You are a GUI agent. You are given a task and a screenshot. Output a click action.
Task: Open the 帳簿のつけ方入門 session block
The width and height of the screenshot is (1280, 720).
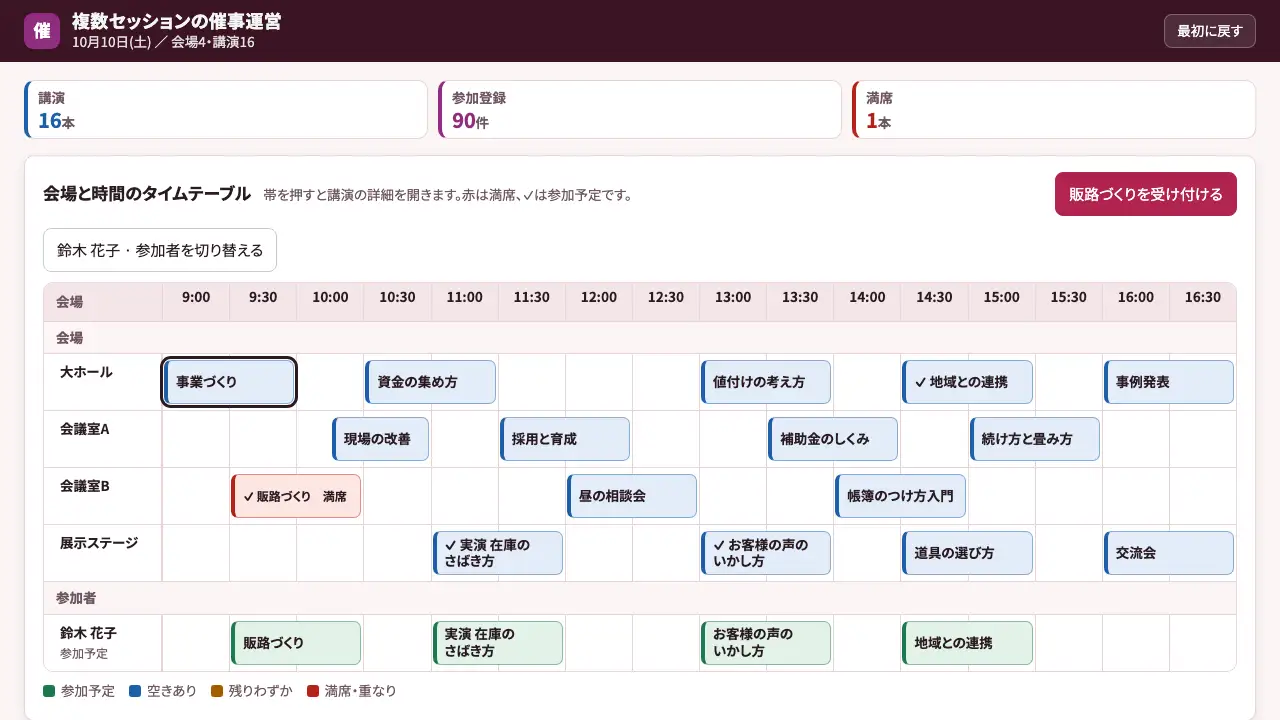(900, 496)
